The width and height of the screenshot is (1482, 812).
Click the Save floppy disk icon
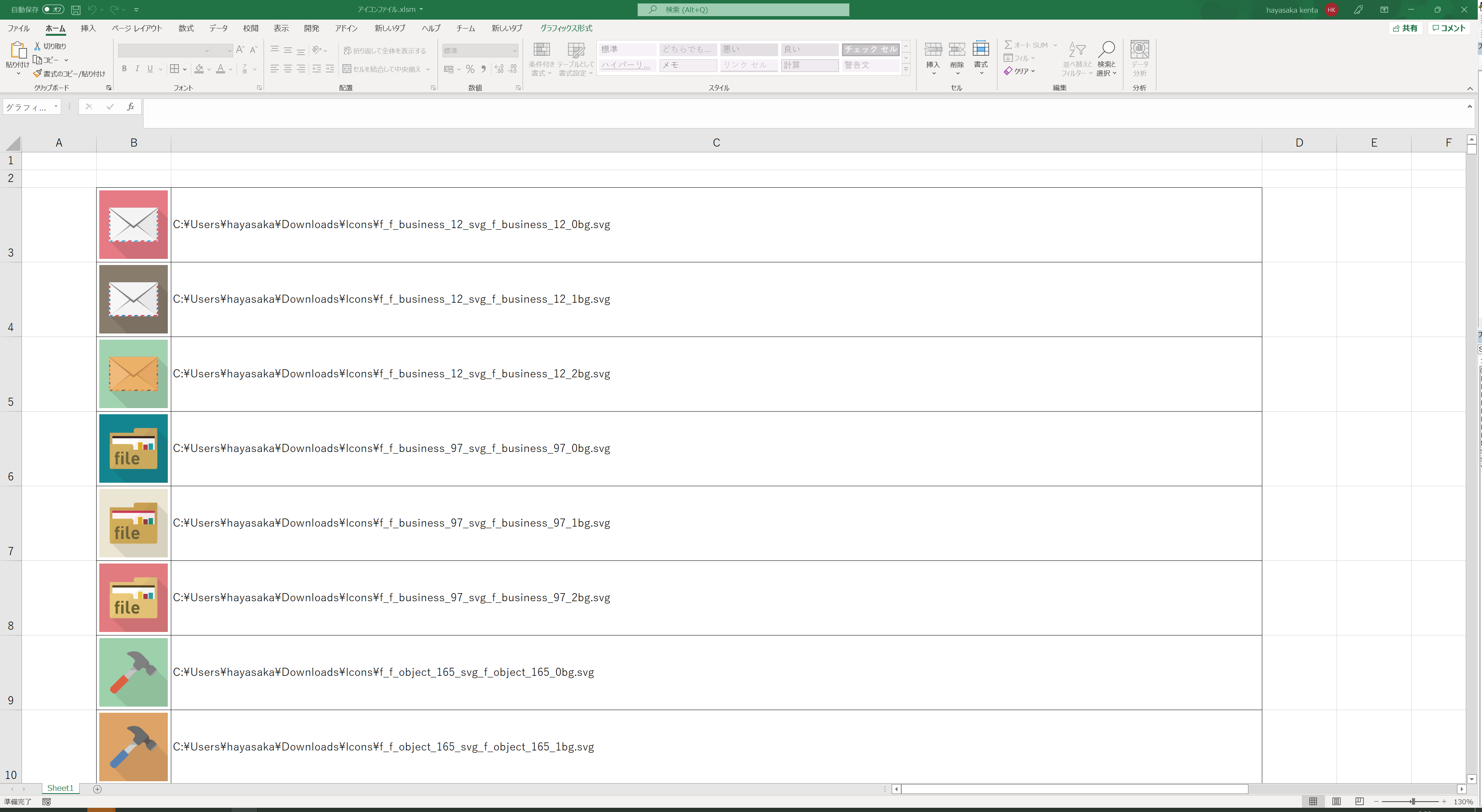75,10
